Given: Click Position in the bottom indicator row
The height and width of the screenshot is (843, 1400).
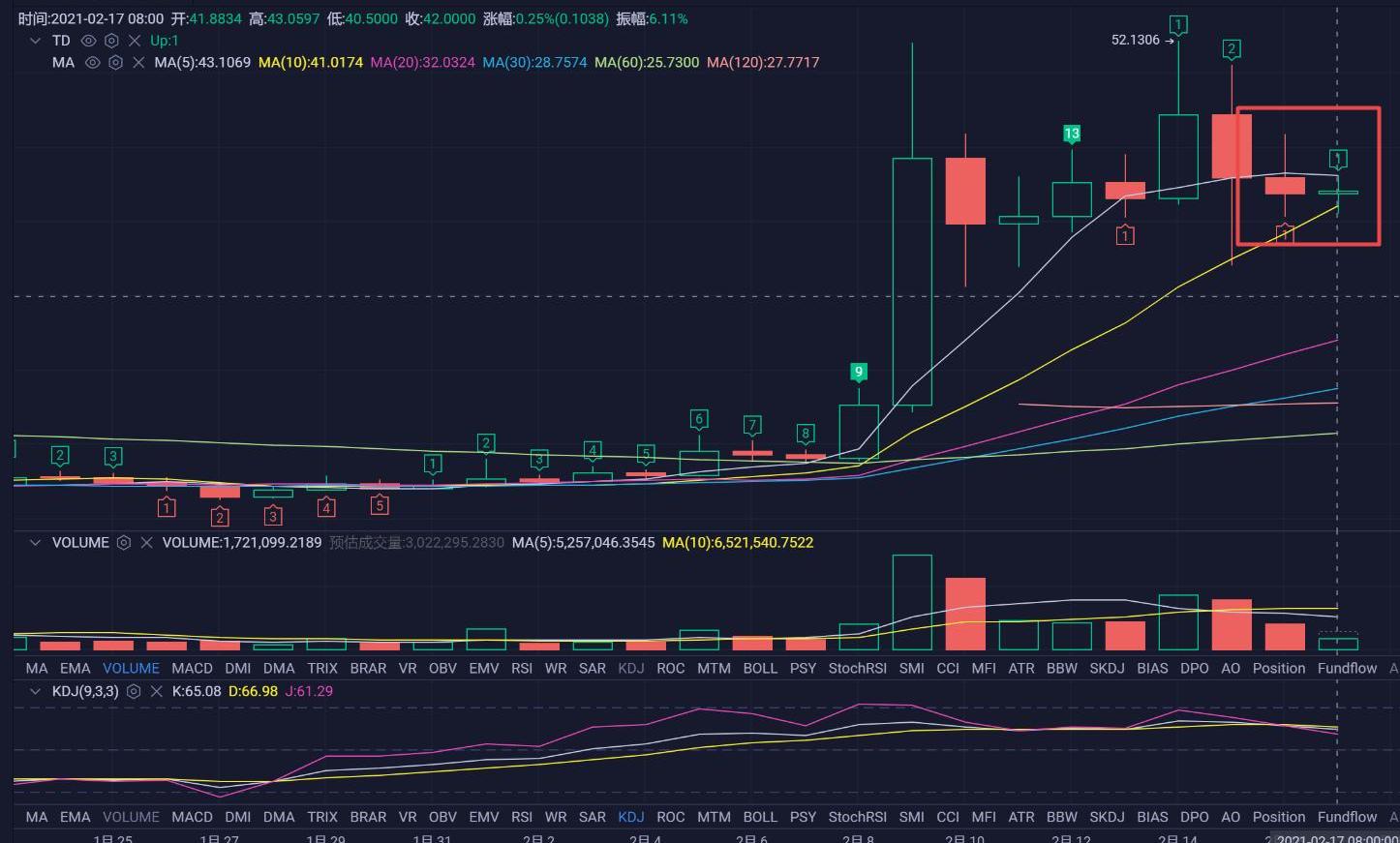Looking at the screenshot, I should point(1279,817).
